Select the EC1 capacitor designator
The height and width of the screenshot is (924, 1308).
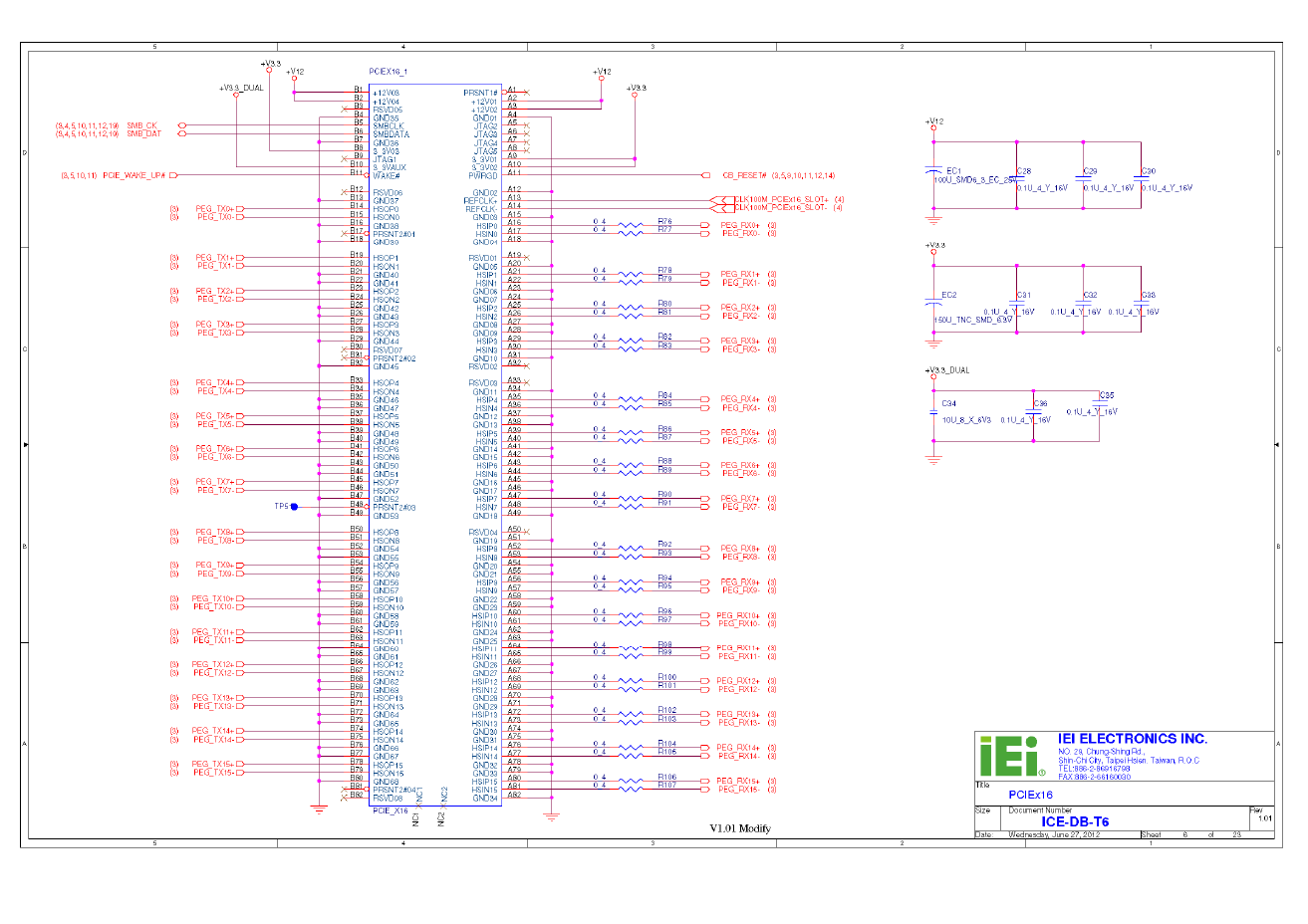pyautogui.click(x=953, y=171)
